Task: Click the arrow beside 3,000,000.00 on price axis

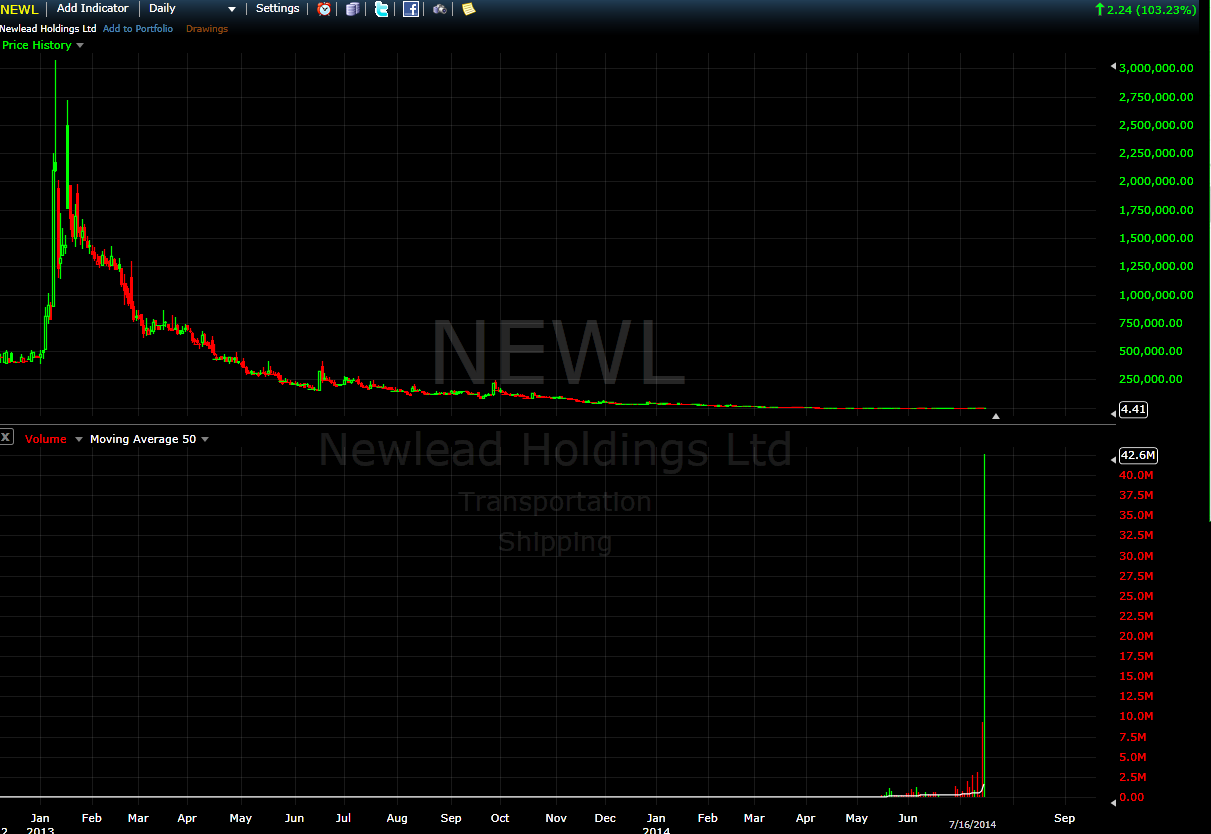Action: coord(1113,68)
